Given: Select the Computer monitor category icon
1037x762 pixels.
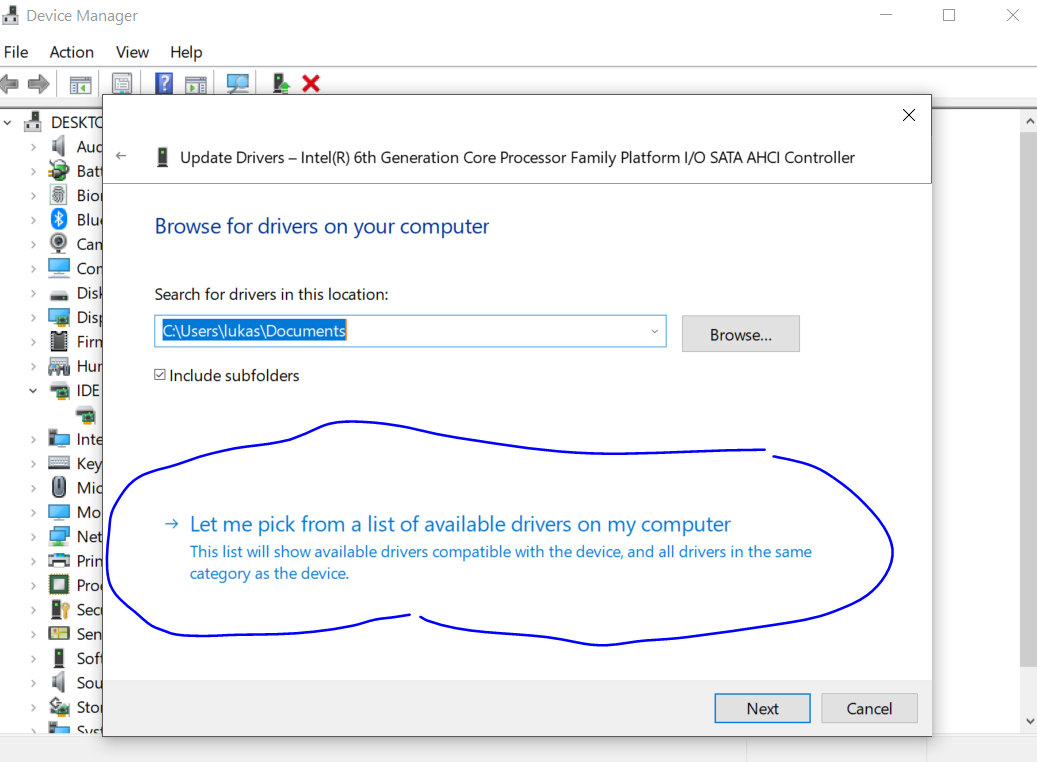Looking at the screenshot, I should (59, 268).
